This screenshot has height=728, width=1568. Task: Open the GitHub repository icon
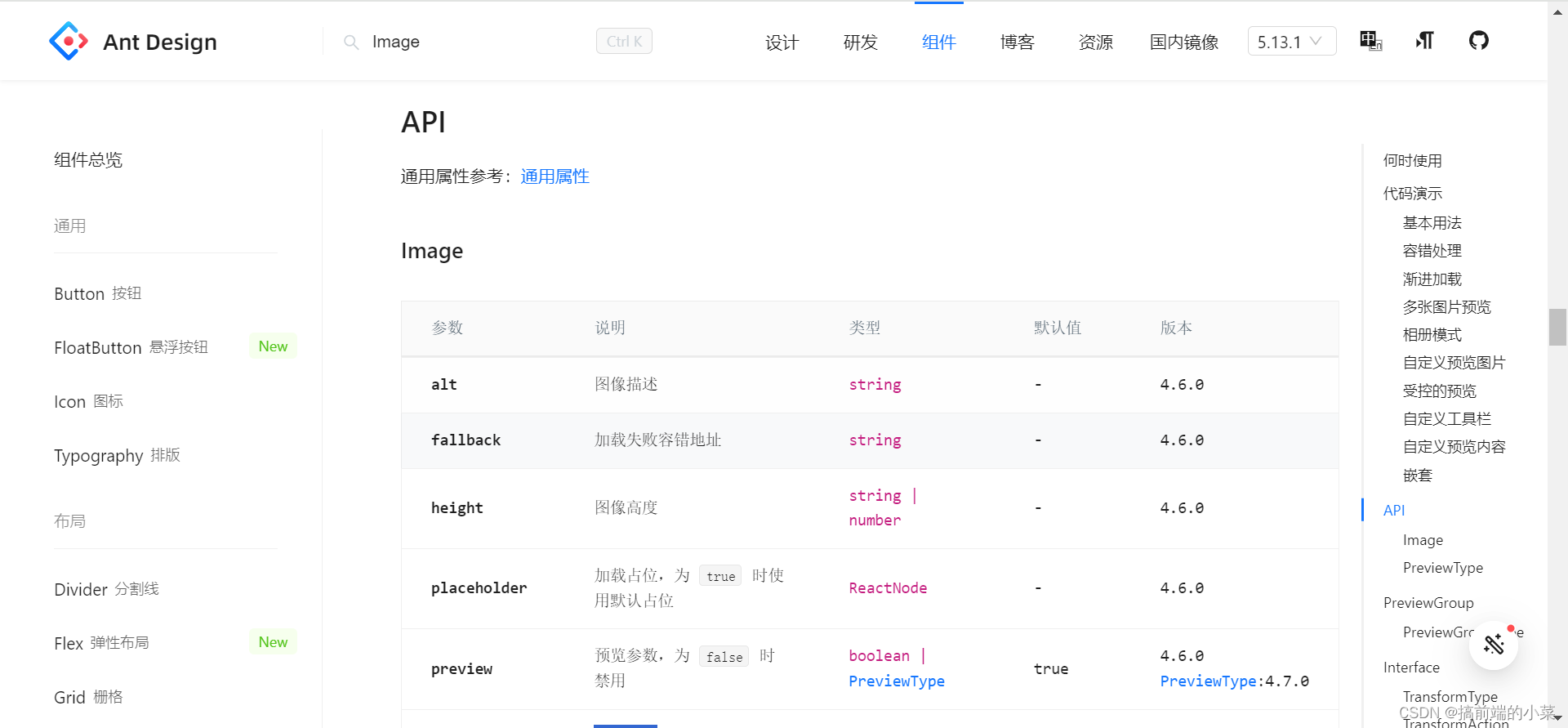1479,40
